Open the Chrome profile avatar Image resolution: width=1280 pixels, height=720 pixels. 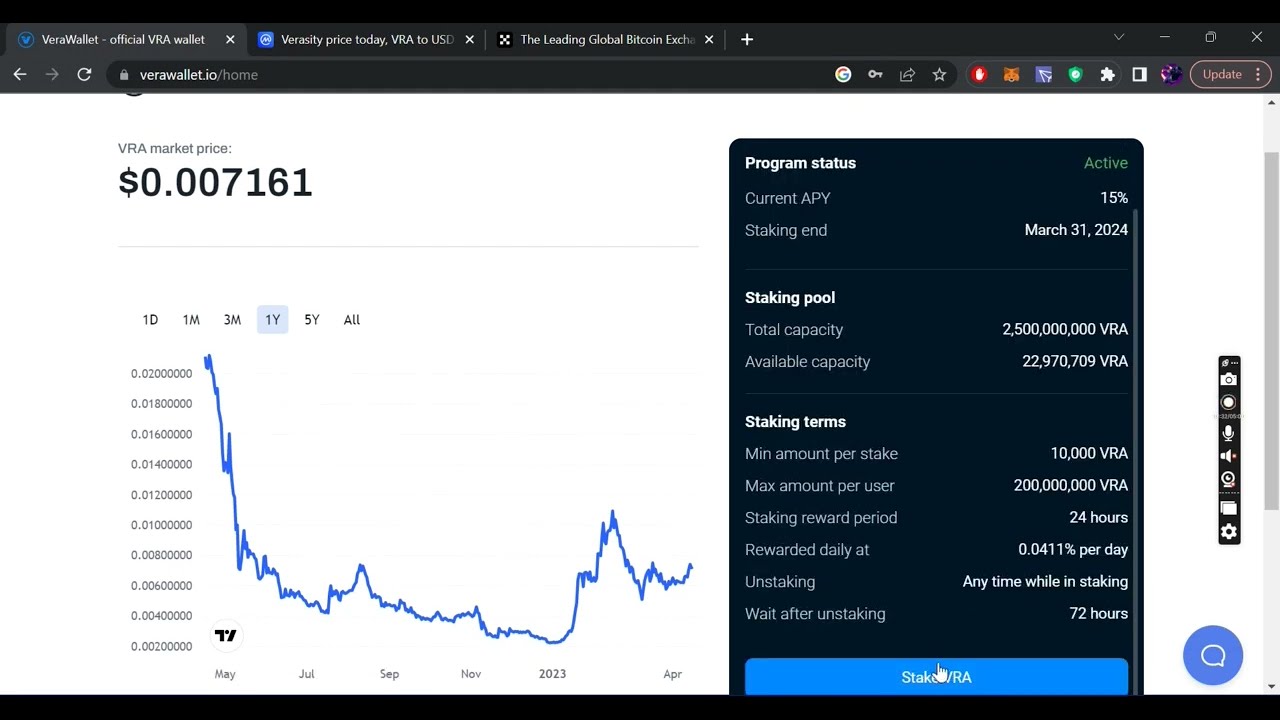click(x=1171, y=74)
